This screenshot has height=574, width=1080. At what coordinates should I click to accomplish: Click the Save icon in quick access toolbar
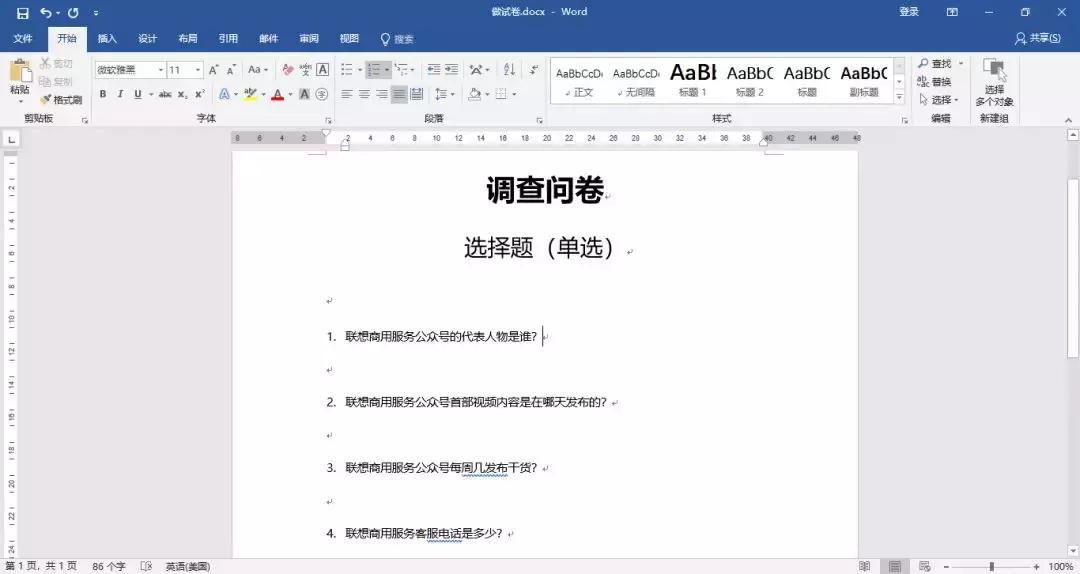tap(23, 12)
